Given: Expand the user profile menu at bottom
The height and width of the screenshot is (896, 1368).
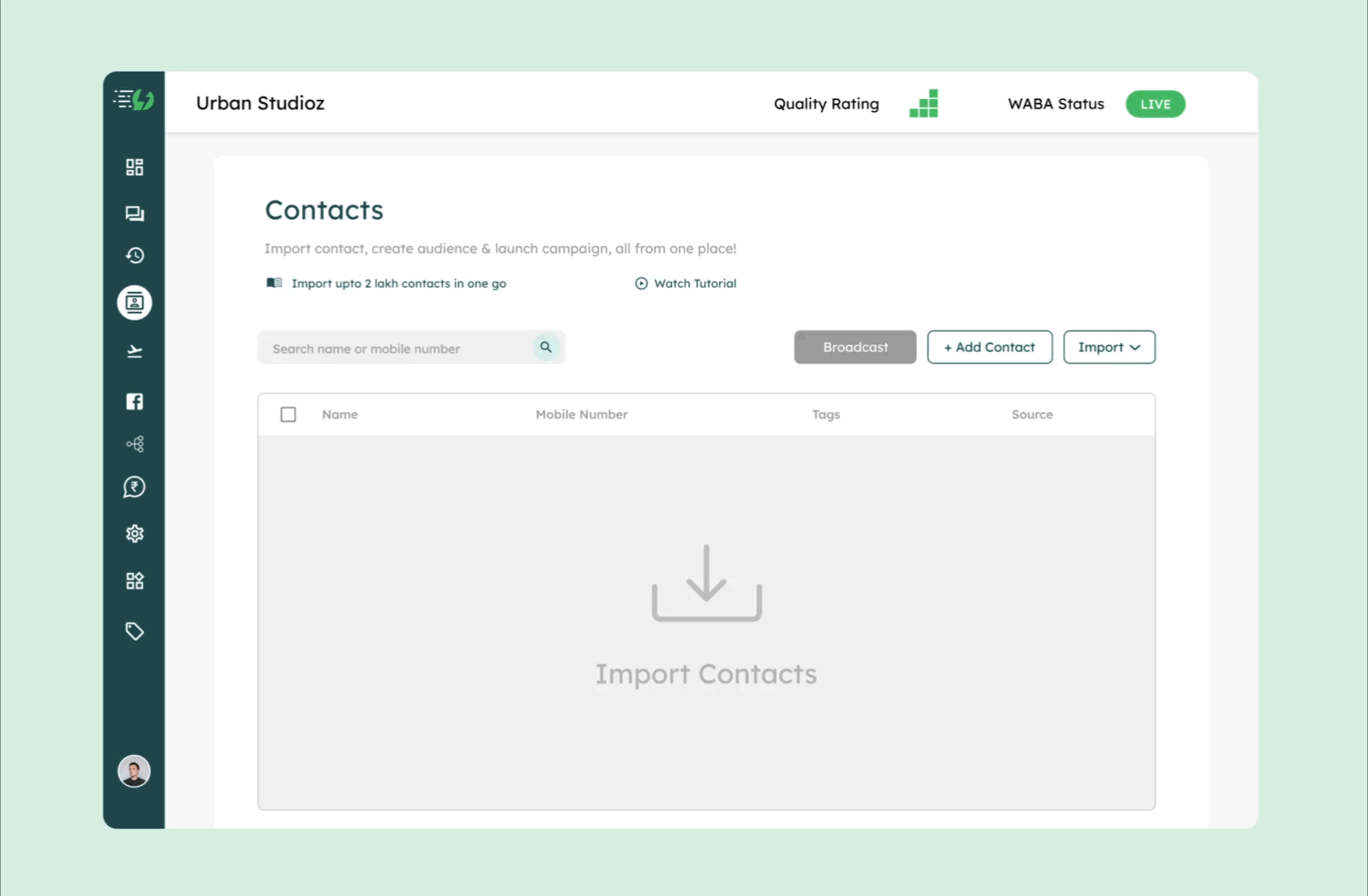Looking at the screenshot, I should point(134,771).
